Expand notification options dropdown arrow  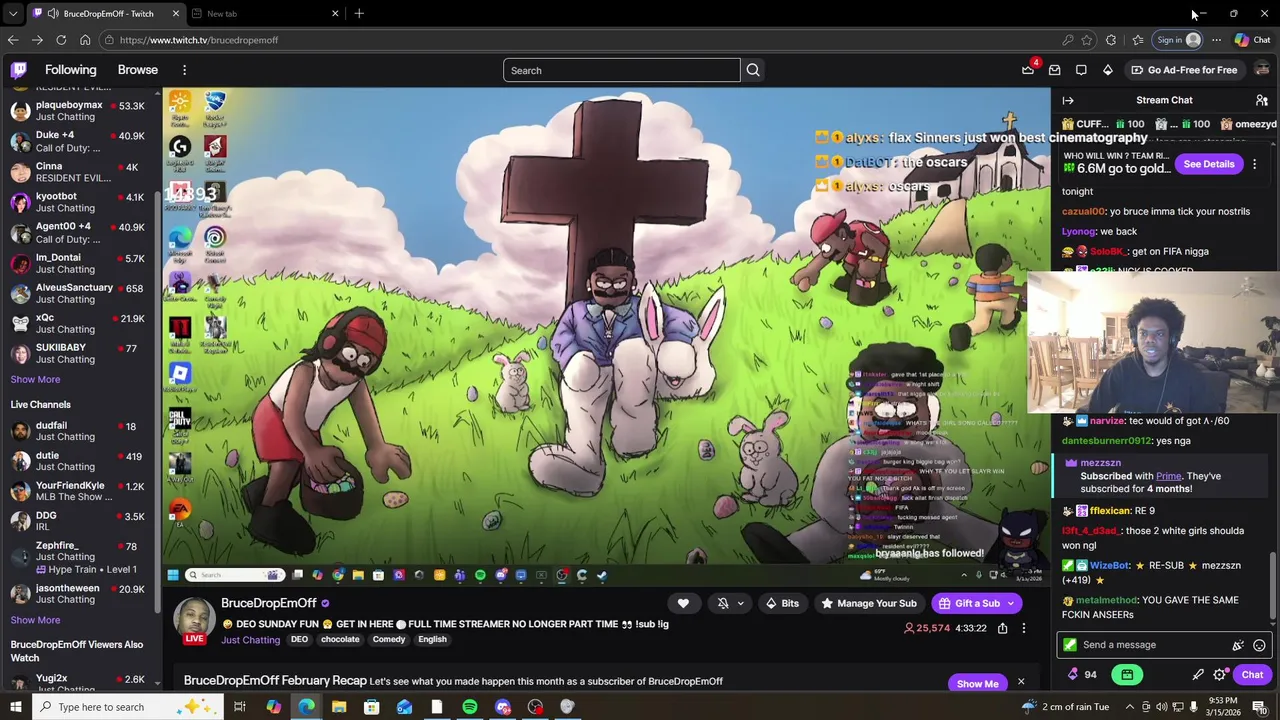click(740, 603)
